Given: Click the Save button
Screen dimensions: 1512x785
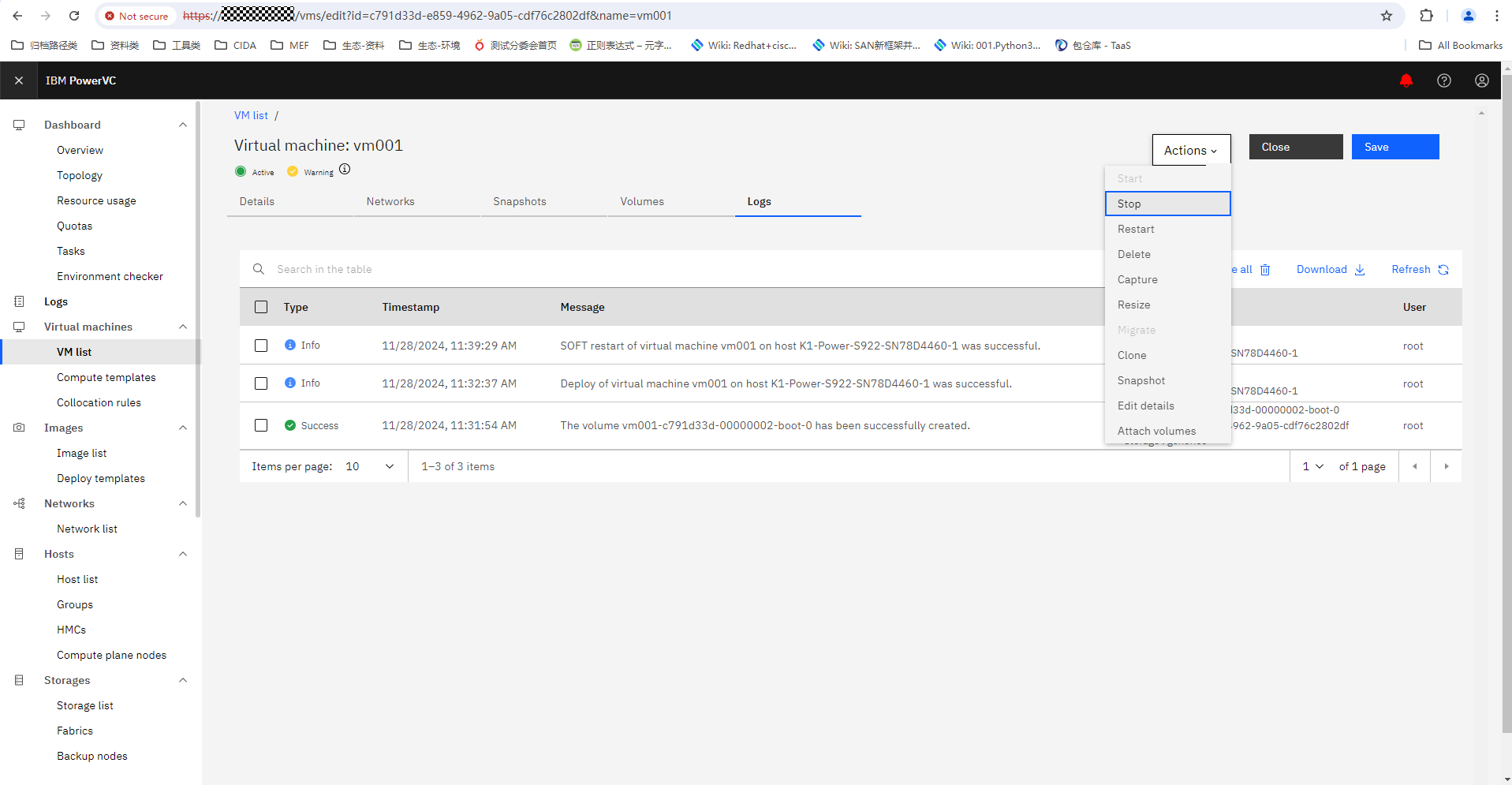Looking at the screenshot, I should [x=1395, y=147].
